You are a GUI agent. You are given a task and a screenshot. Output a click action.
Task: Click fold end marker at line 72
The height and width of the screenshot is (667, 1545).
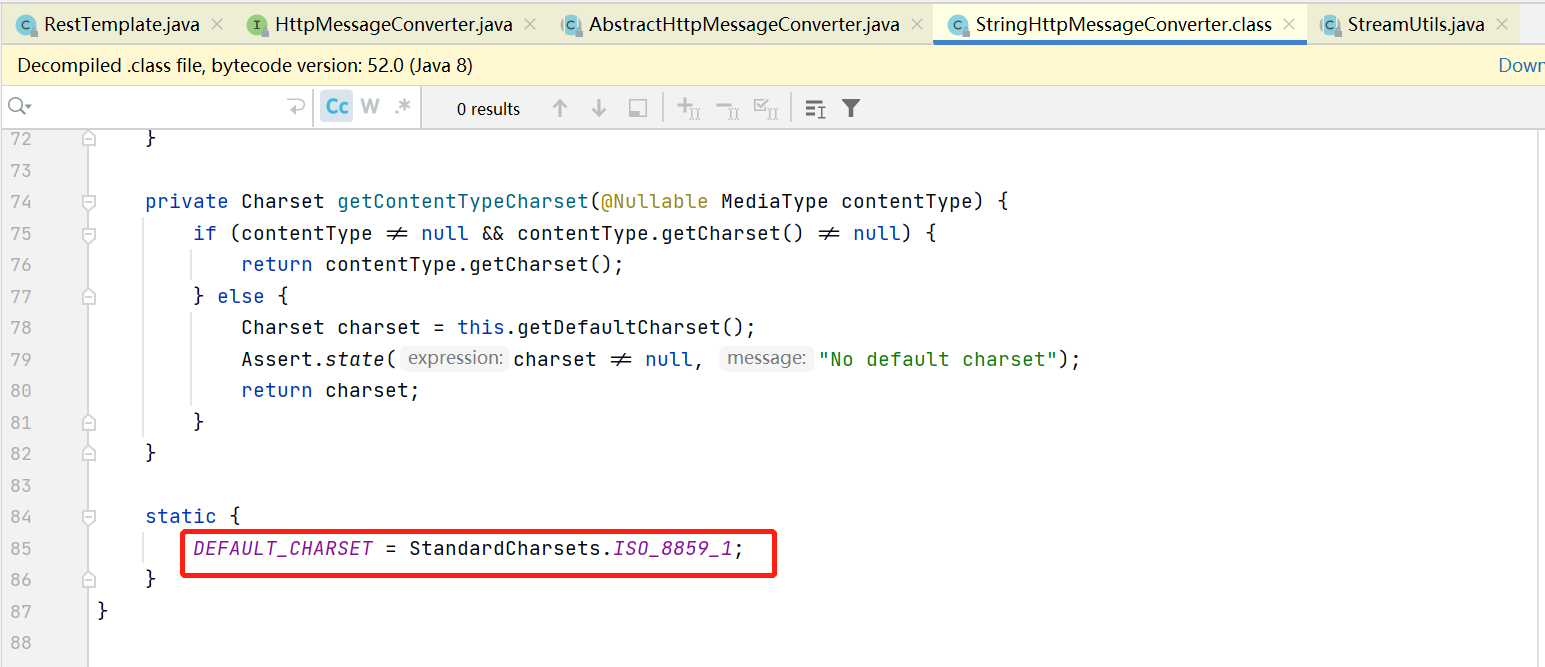click(x=89, y=139)
